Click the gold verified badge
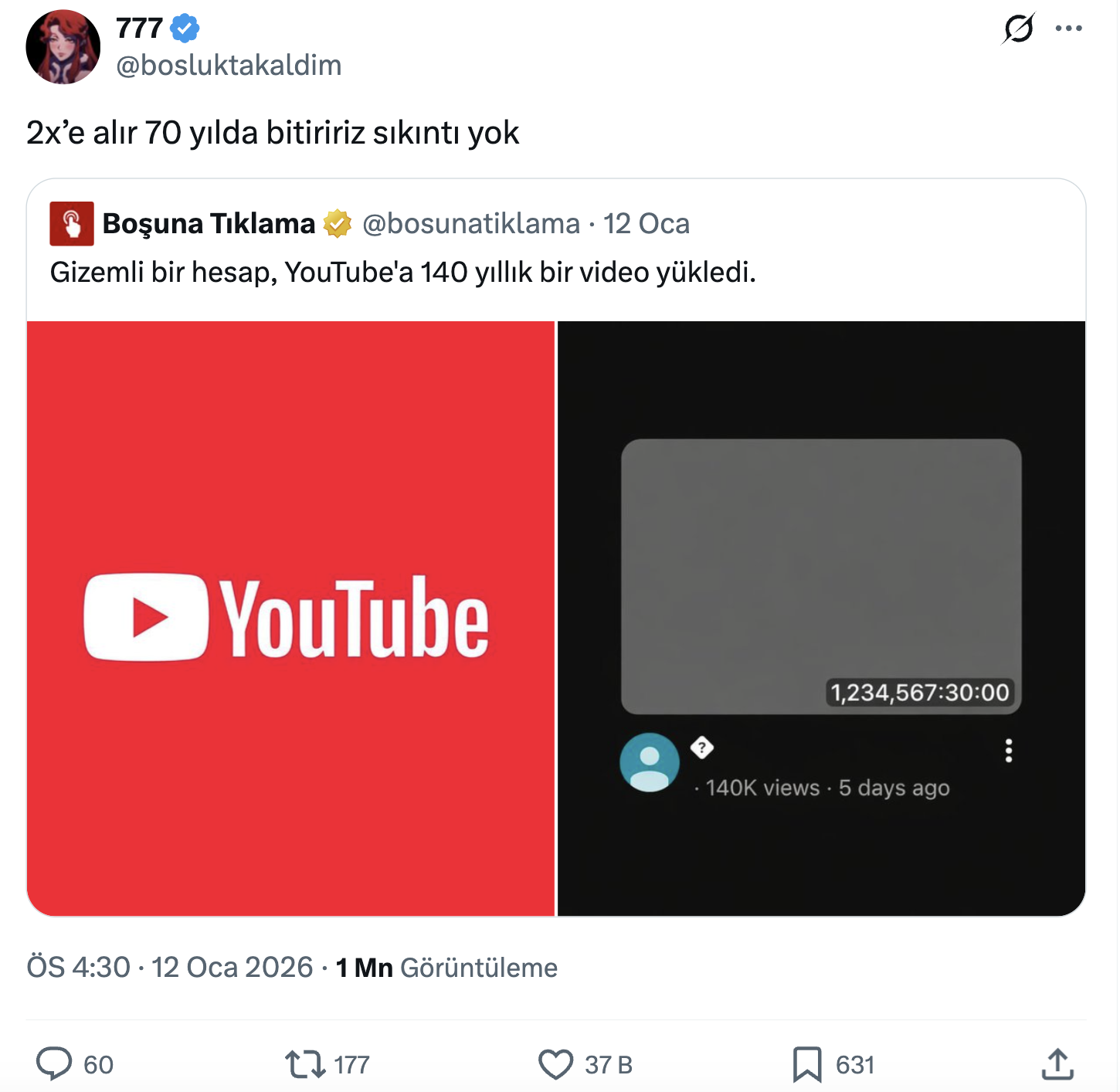1120x1092 pixels. click(337, 224)
